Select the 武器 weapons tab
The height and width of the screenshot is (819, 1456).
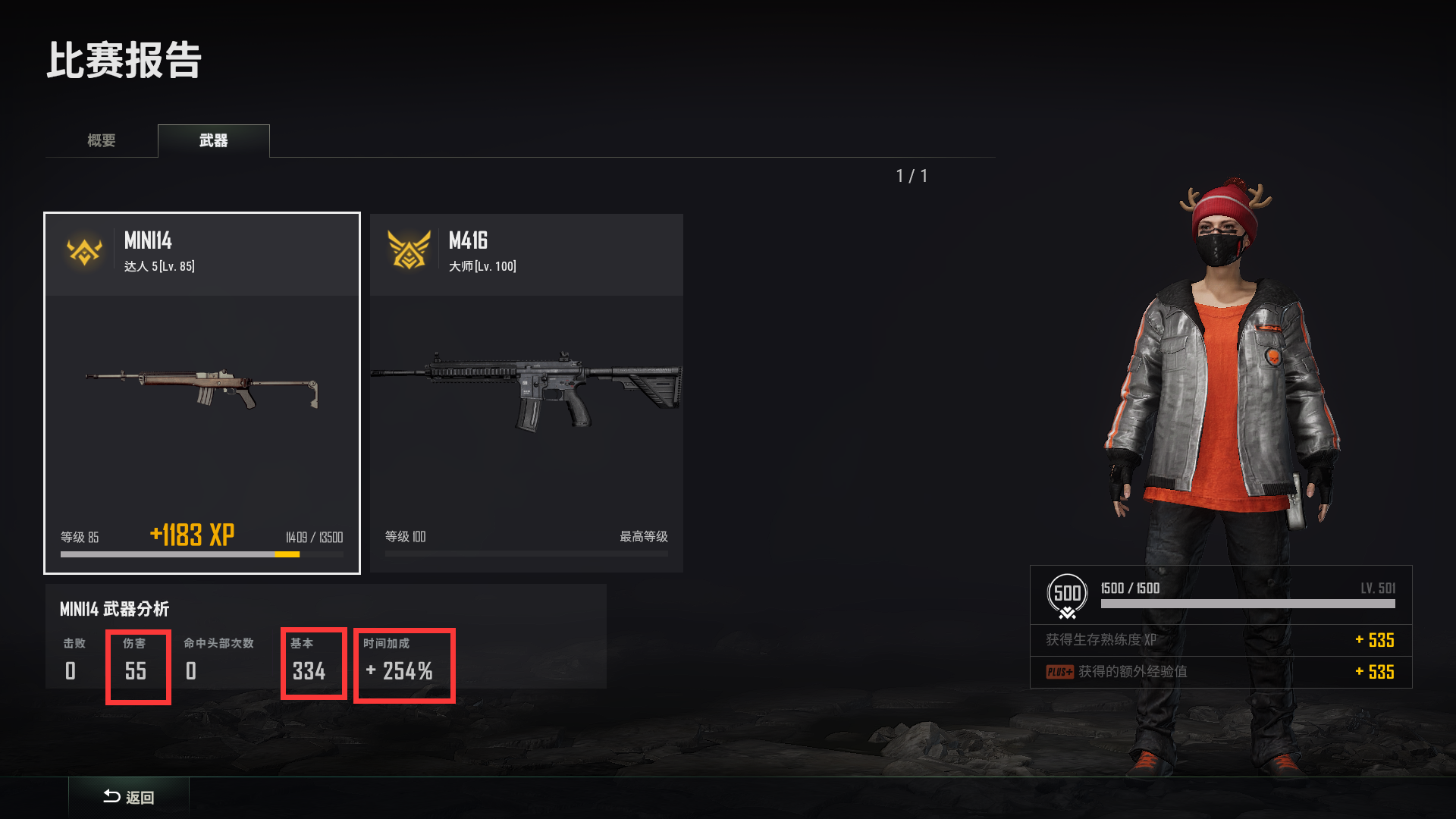(x=214, y=141)
